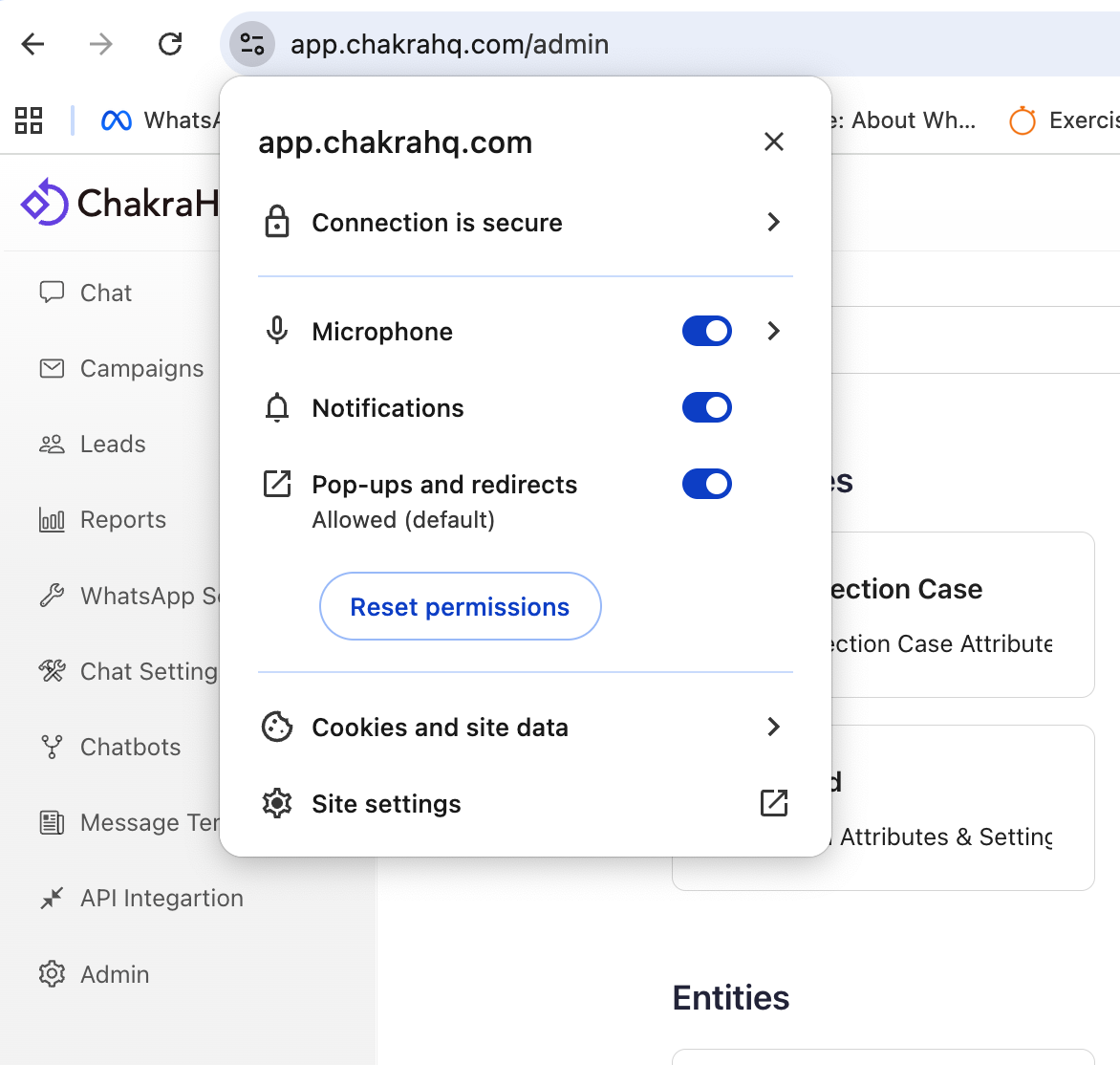This screenshot has width=1120, height=1065.
Task: Click the Reset permissions button
Action: point(460,606)
